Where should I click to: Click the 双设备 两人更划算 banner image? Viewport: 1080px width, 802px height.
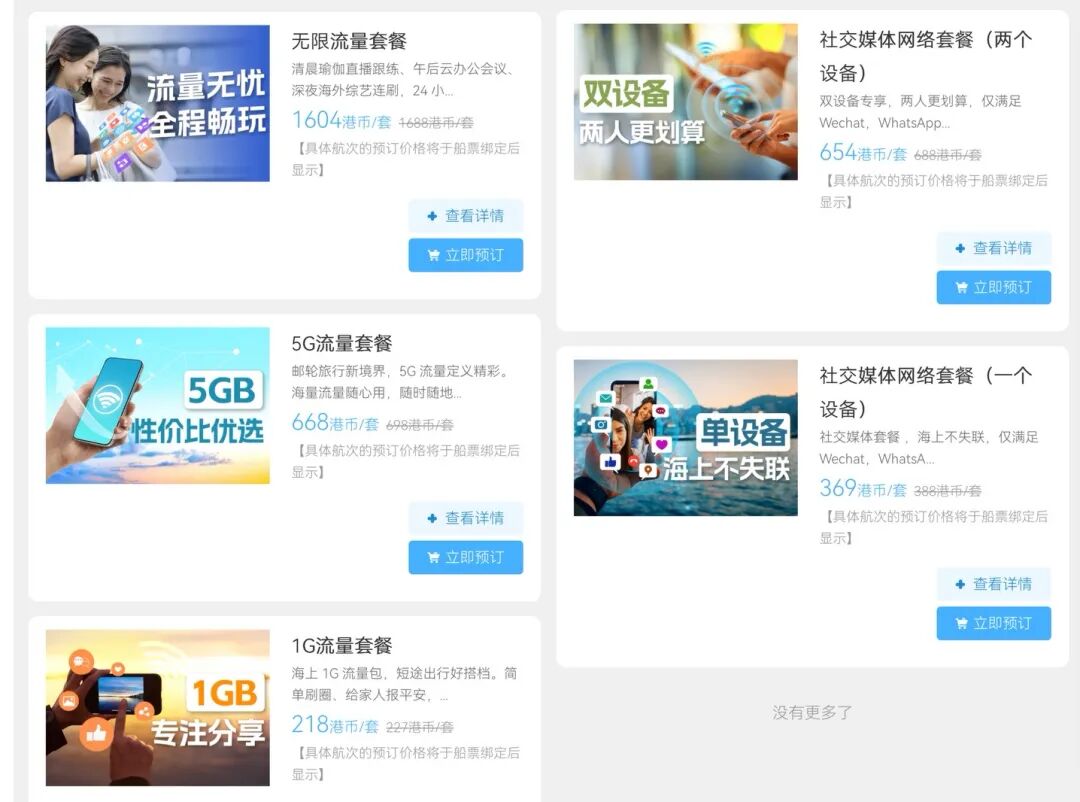tap(686, 102)
